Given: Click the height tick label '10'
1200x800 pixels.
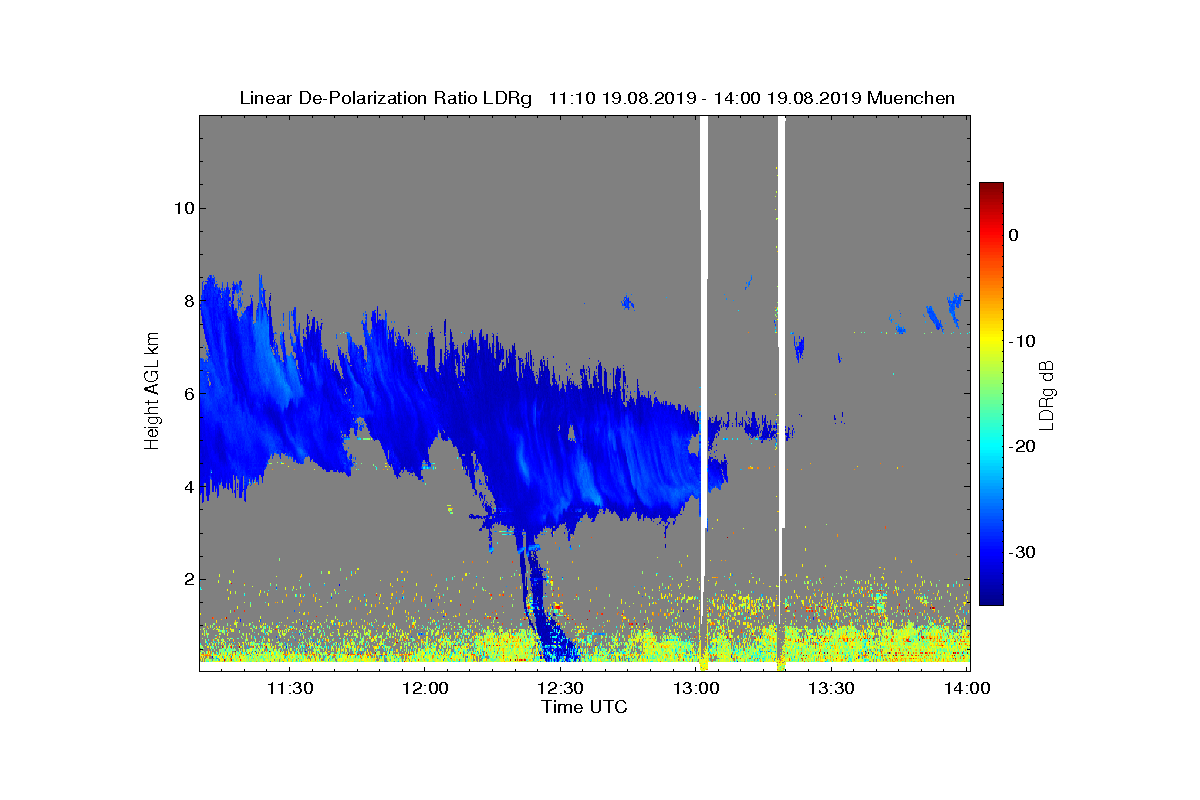Looking at the screenshot, I should (x=184, y=208).
